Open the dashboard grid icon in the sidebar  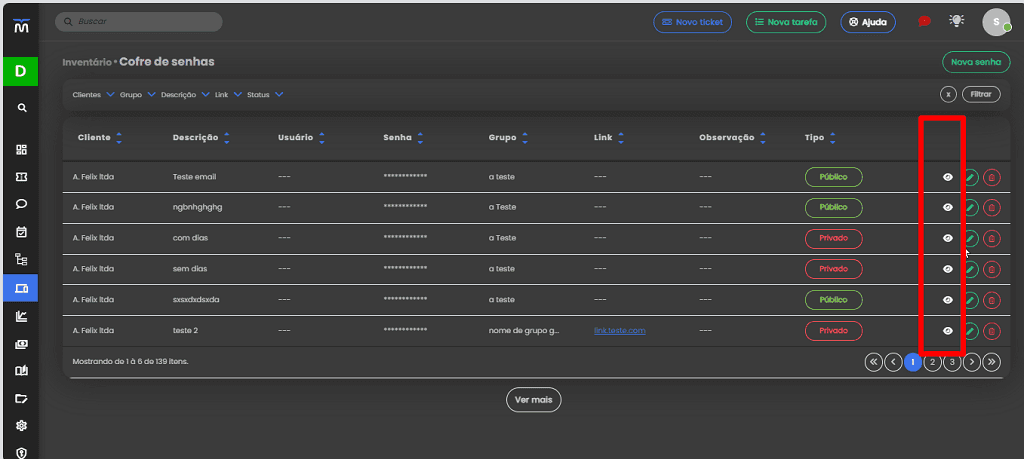pyautogui.click(x=22, y=150)
